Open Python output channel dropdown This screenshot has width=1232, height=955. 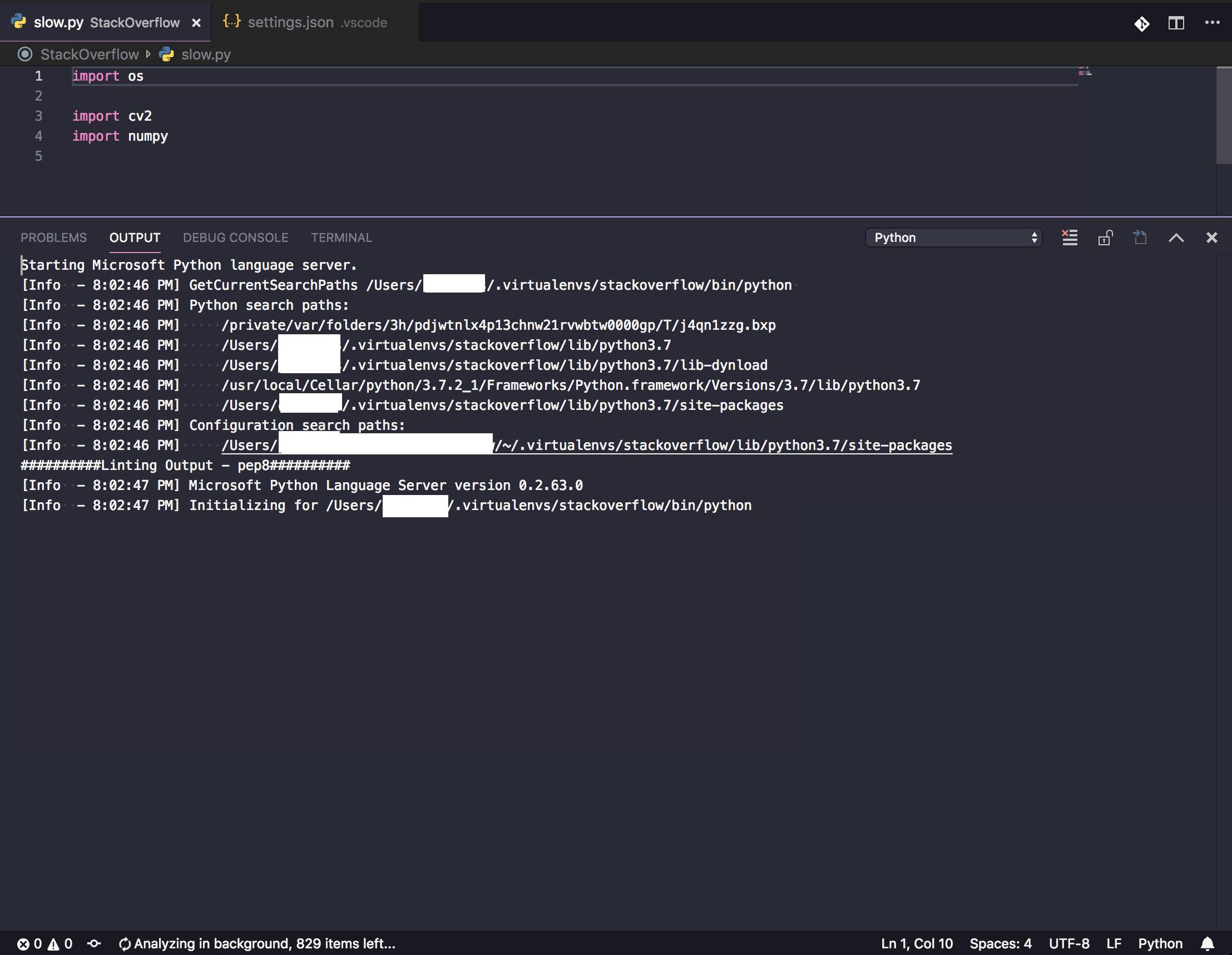click(x=953, y=237)
